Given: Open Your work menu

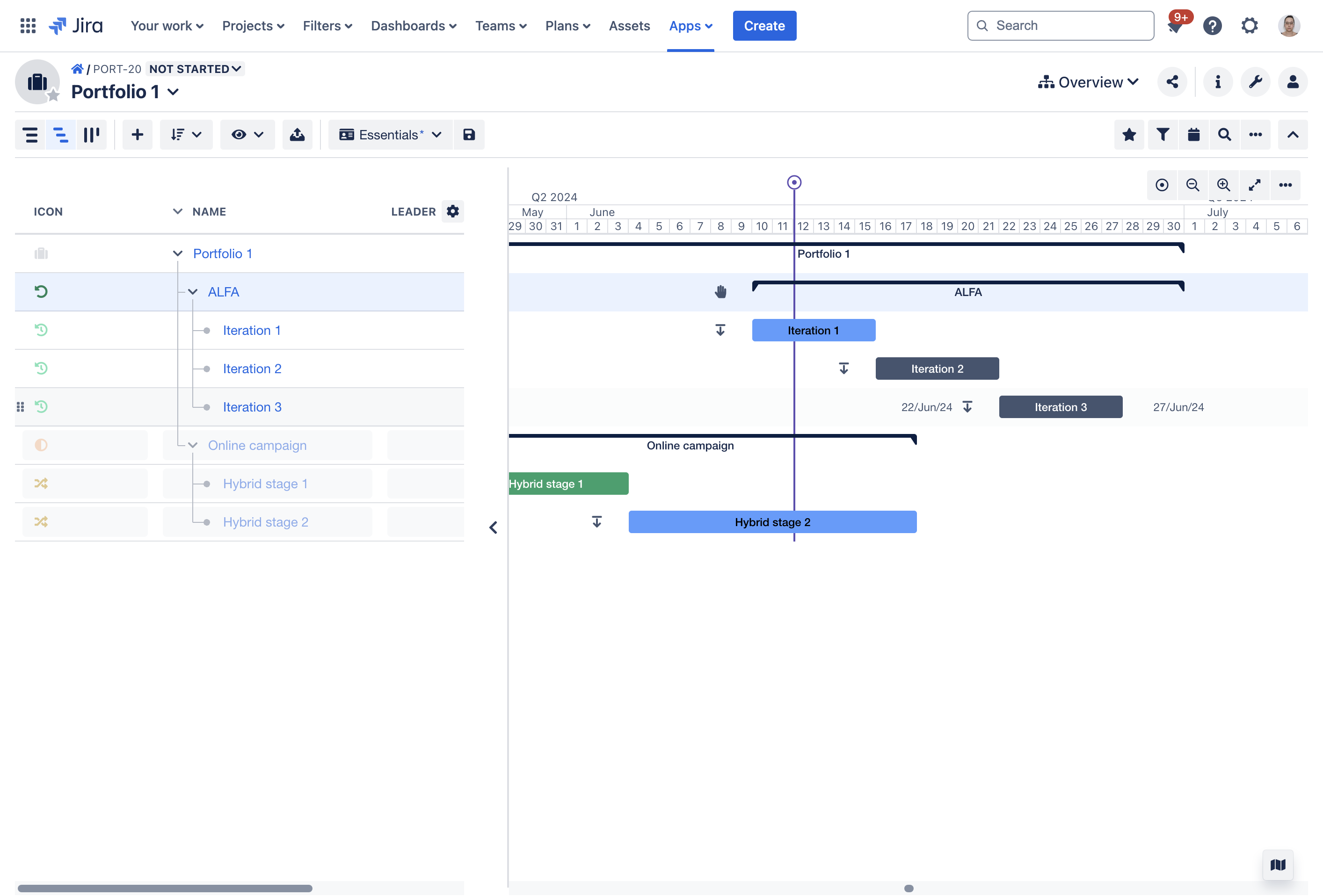Looking at the screenshot, I should click(167, 26).
